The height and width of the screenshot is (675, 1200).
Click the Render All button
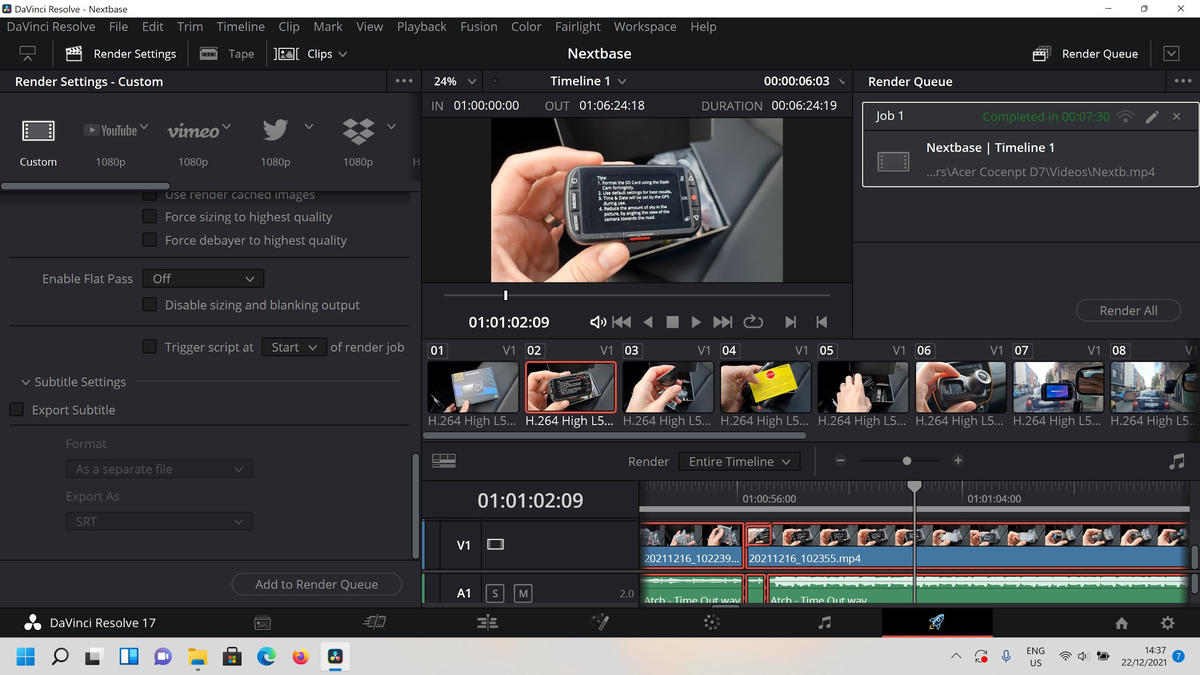(x=1128, y=310)
